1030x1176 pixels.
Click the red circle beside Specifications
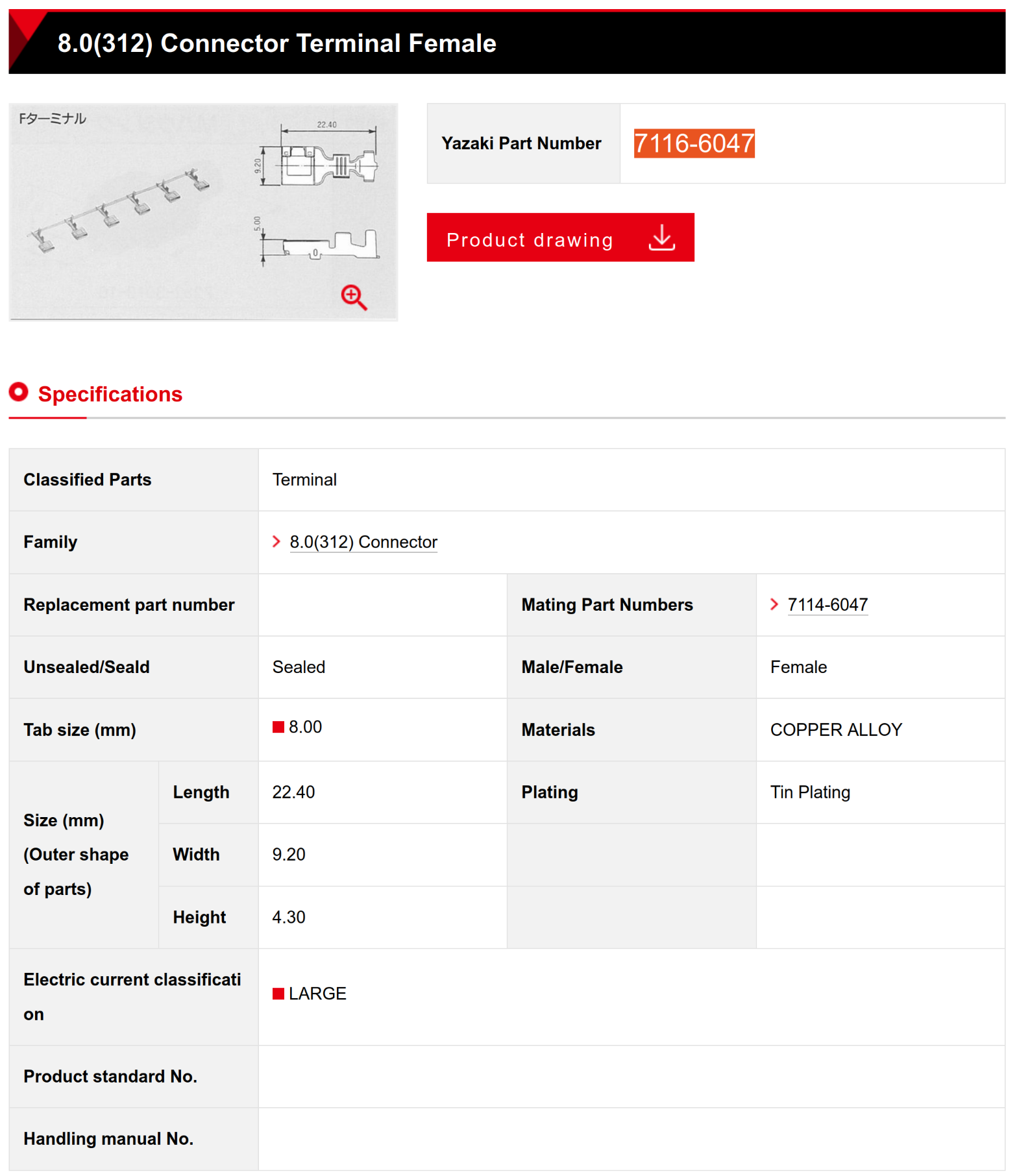[19, 392]
